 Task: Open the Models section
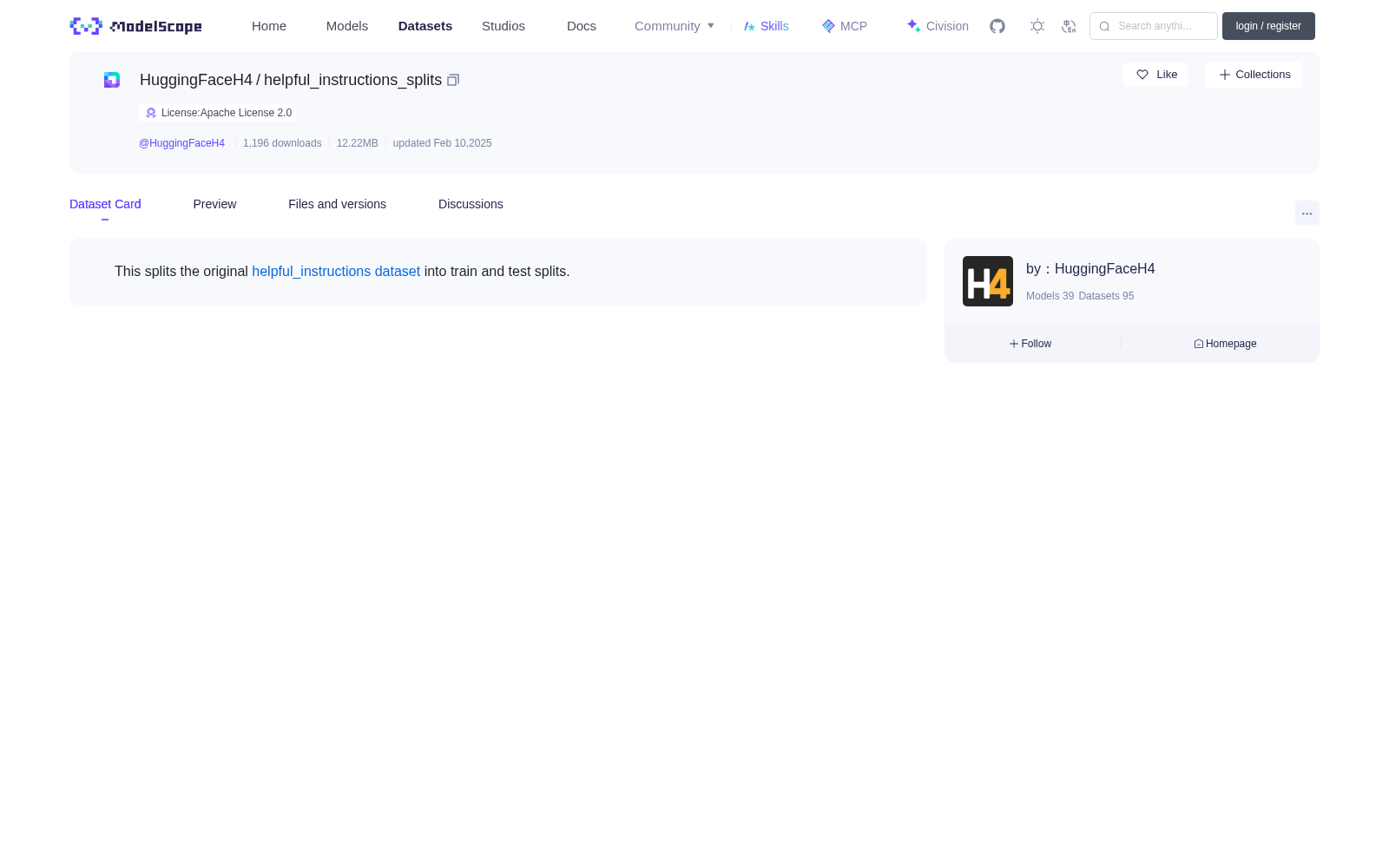click(347, 26)
